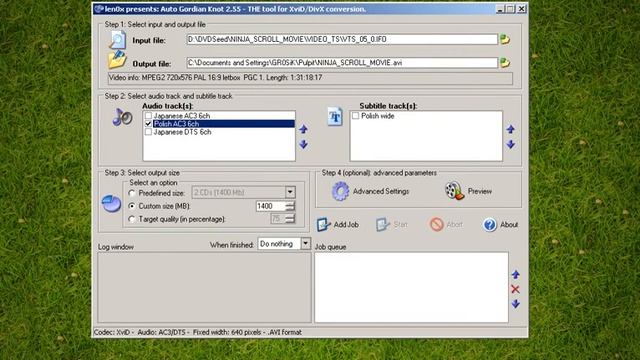This screenshot has width=640, height=360.
Task: Open About question mark icon
Action: 490,224
